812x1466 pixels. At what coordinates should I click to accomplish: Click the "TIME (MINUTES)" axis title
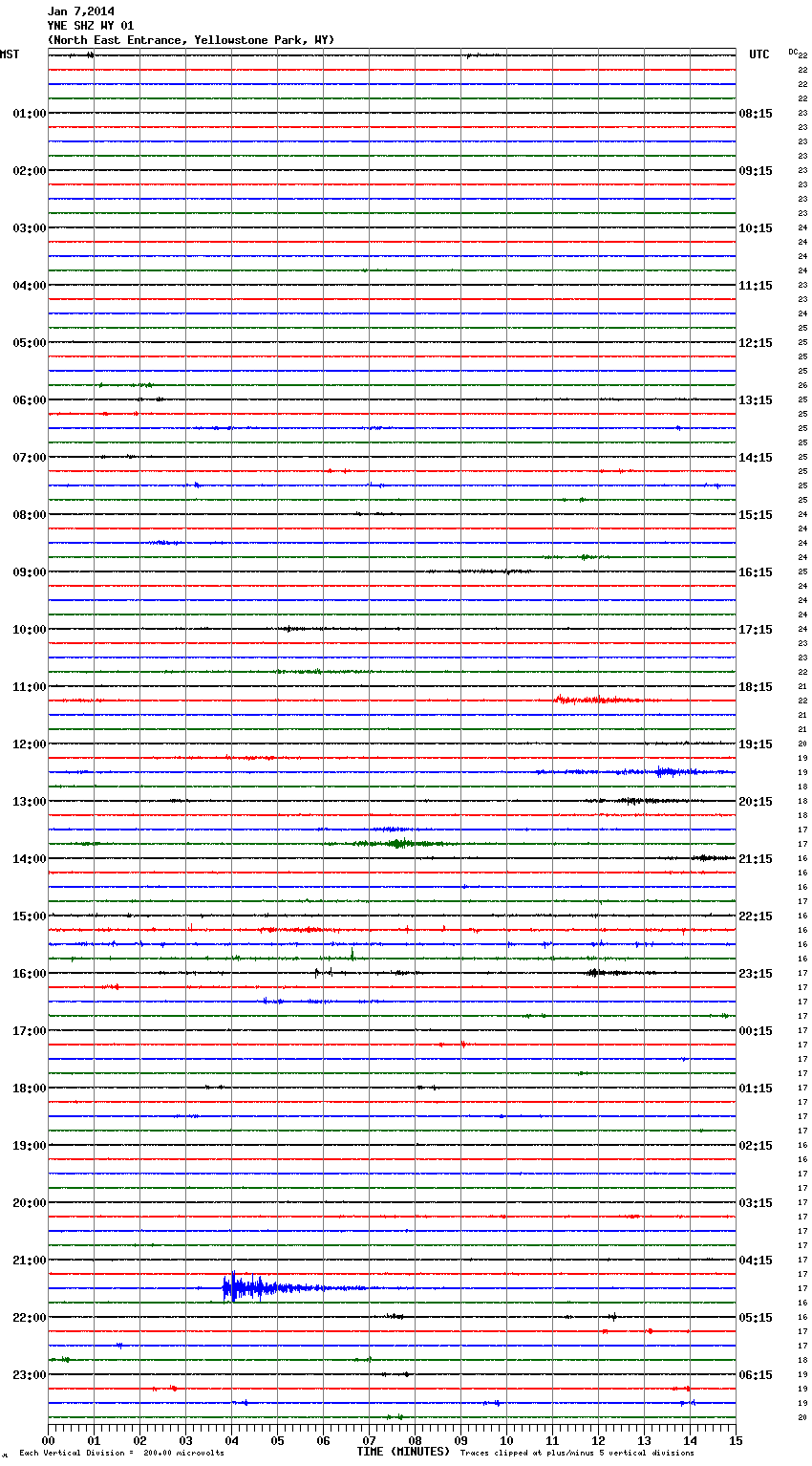(403, 1452)
